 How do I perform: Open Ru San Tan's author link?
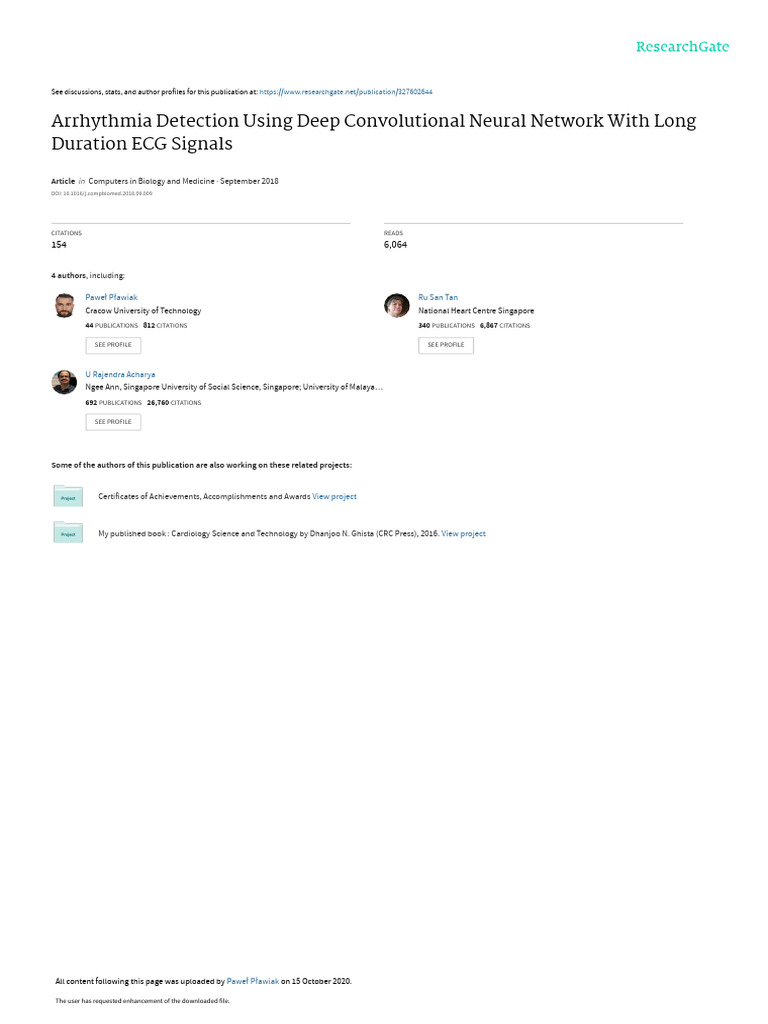click(438, 297)
